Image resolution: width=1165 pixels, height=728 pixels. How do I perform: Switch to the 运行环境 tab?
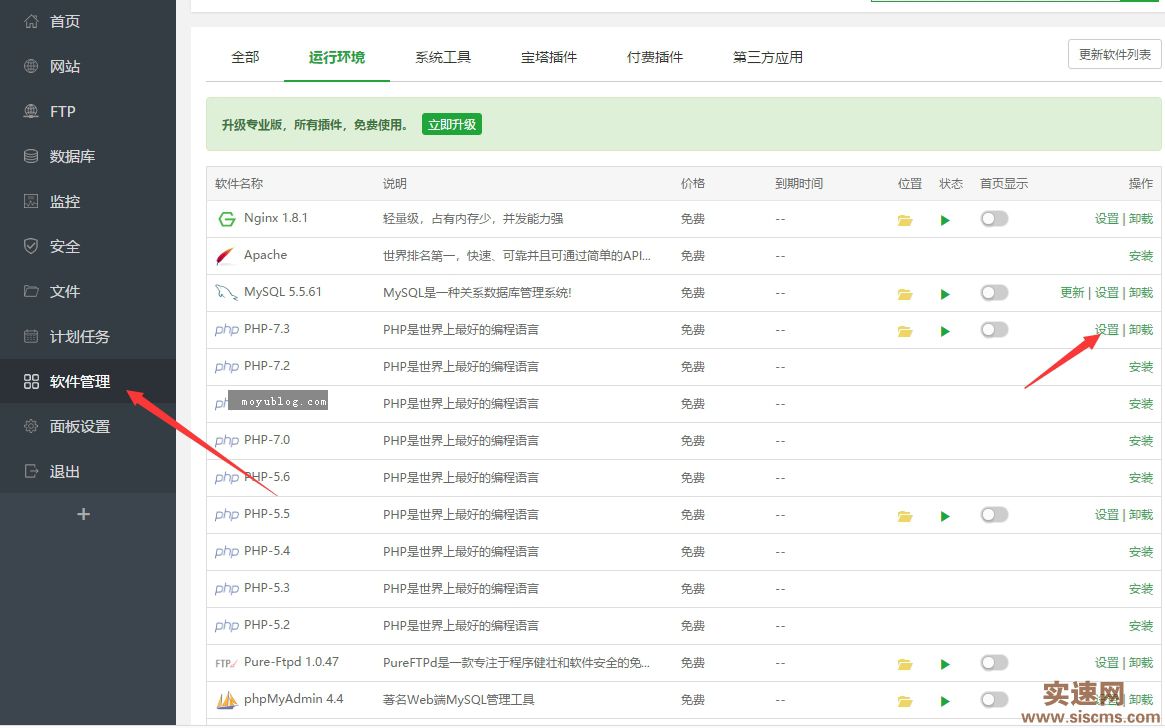coord(337,57)
